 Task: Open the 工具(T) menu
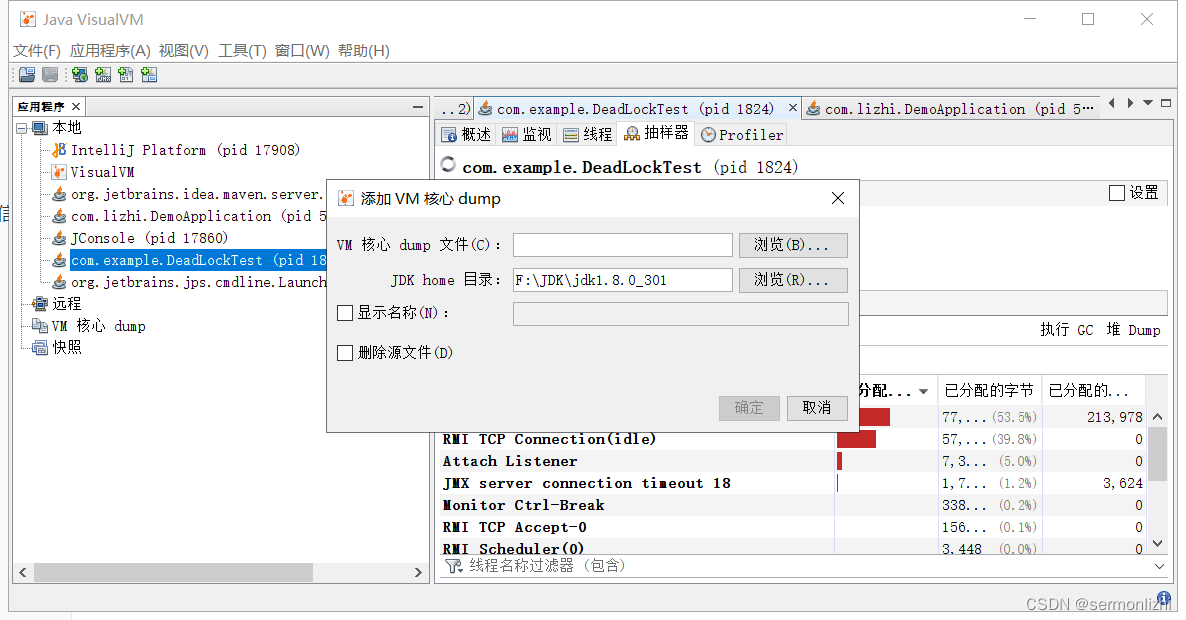[242, 51]
